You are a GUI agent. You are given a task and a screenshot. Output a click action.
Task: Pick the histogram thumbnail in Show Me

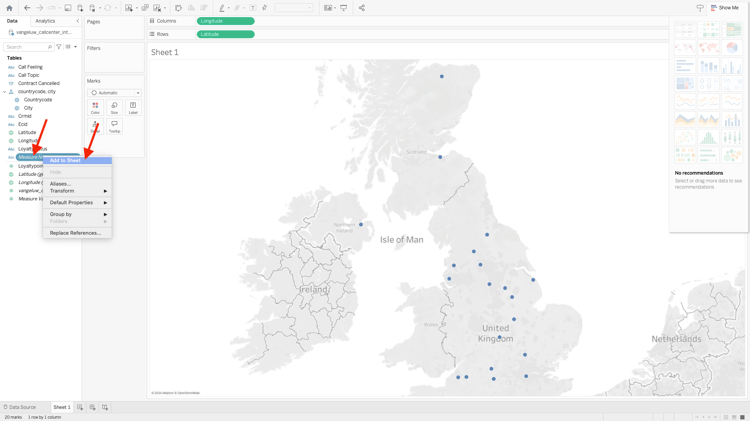(708, 138)
